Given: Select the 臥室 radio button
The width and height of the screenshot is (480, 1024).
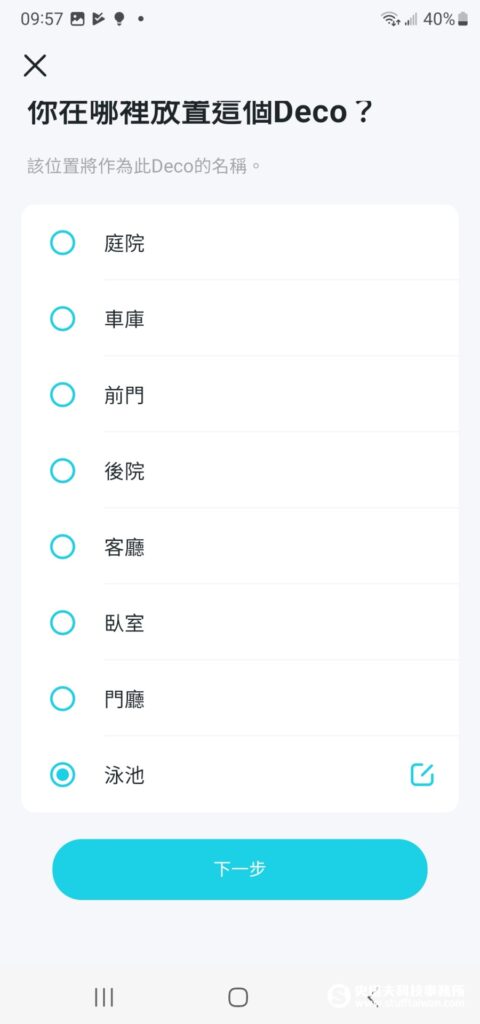Looking at the screenshot, I should pos(63,622).
